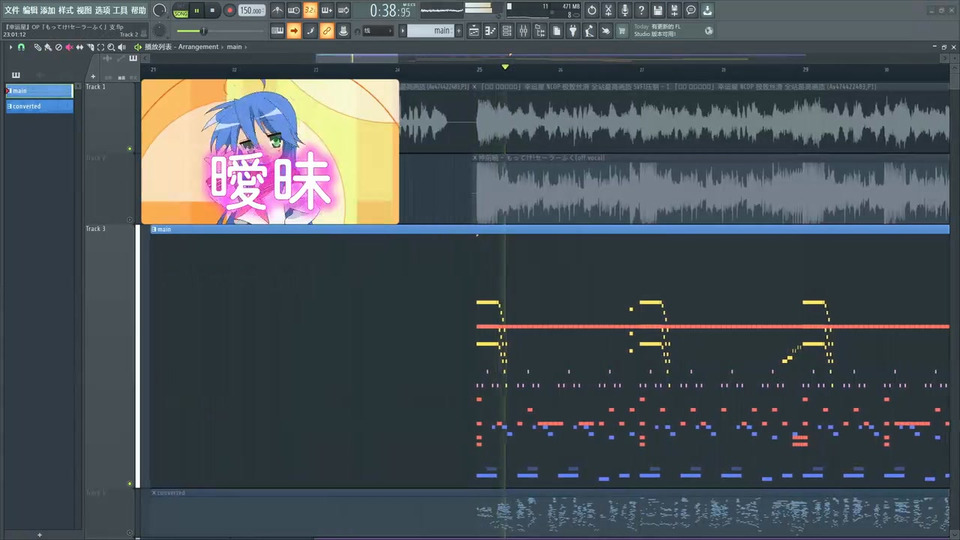This screenshot has width=960, height=540.
Task: Open the mixer icon
Action: (523, 31)
